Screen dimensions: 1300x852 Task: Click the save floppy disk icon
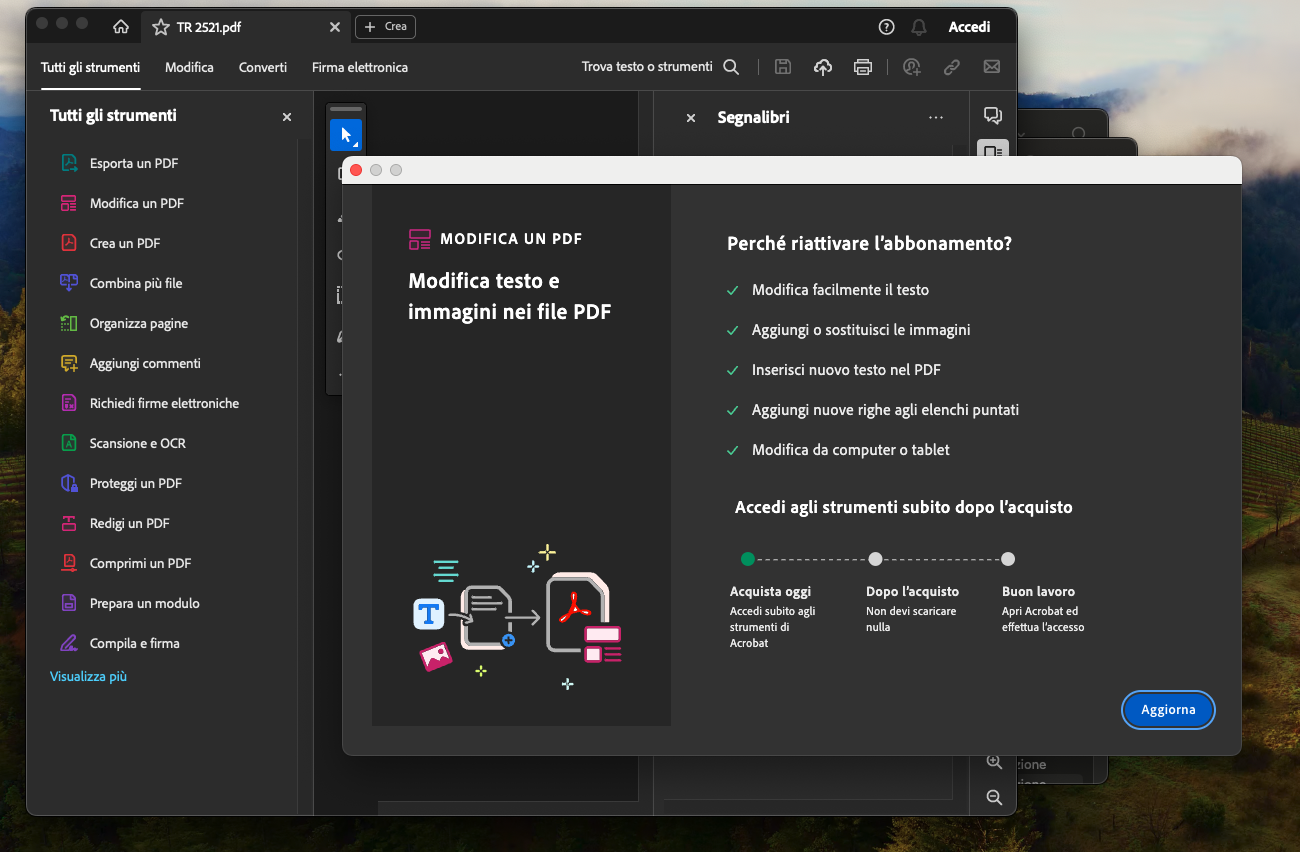783,67
